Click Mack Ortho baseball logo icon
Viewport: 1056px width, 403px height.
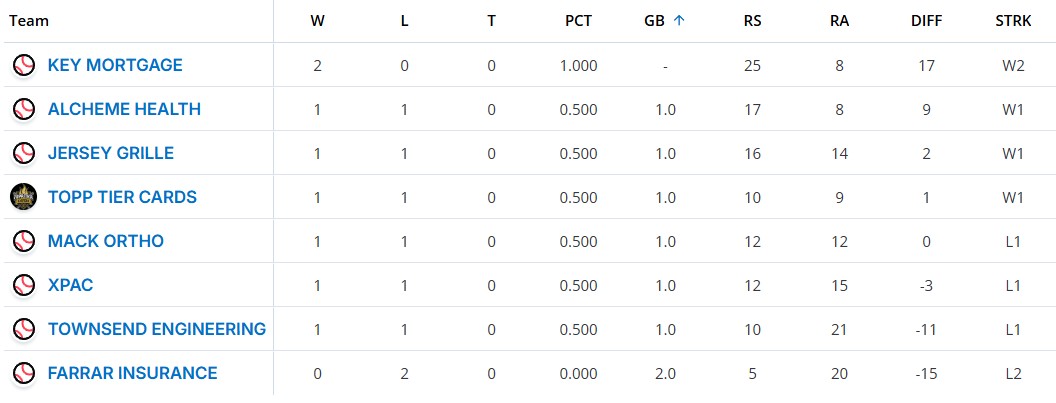(x=23, y=242)
